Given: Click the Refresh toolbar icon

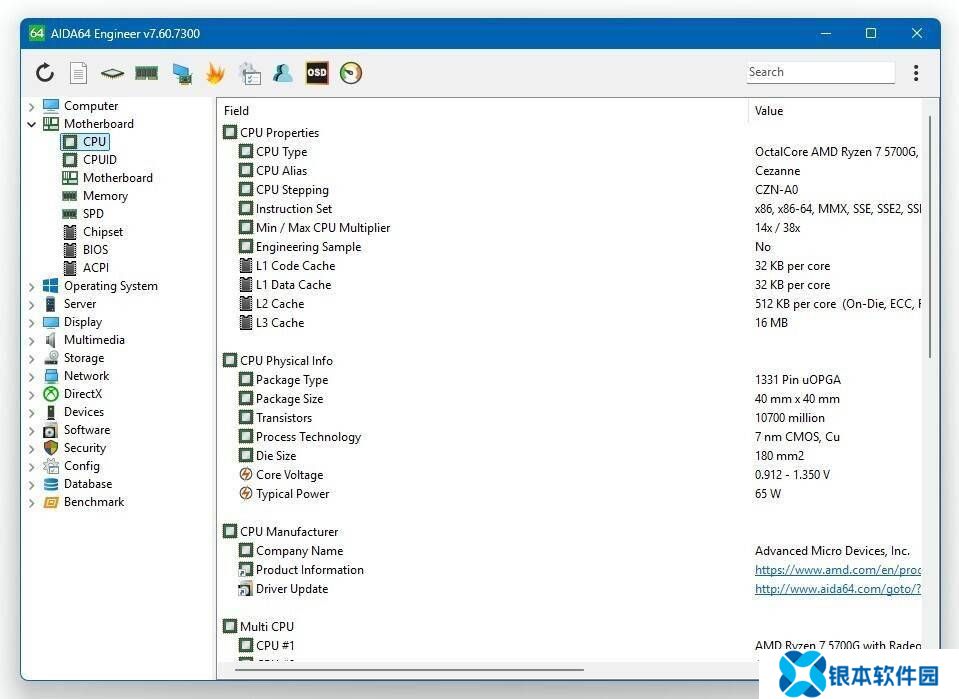Looking at the screenshot, I should 45,73.
